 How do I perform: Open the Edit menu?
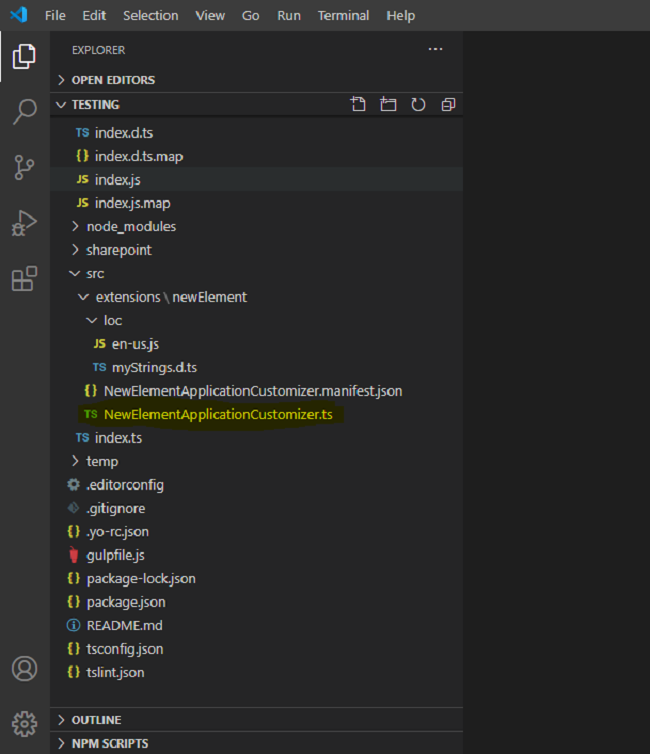point(94,15)
